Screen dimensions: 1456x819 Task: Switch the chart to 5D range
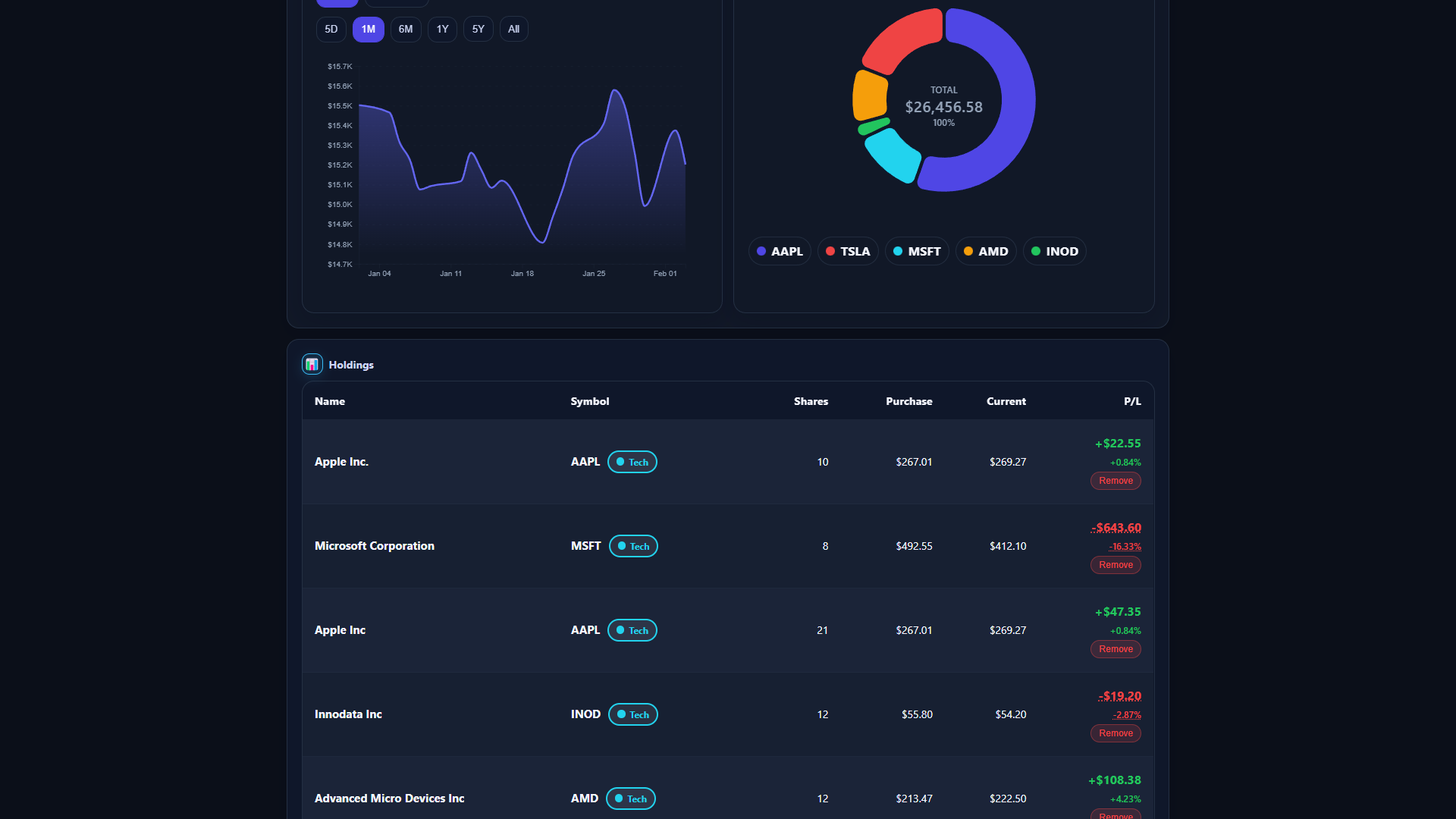click(x=331, y=29)
